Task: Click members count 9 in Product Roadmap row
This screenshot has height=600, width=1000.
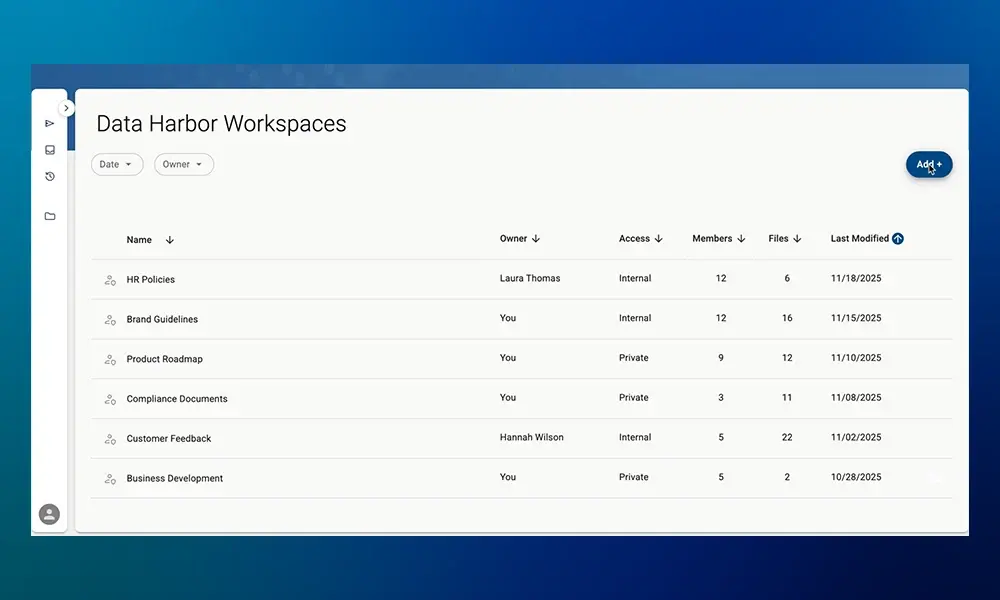Action: pos(721,358)
